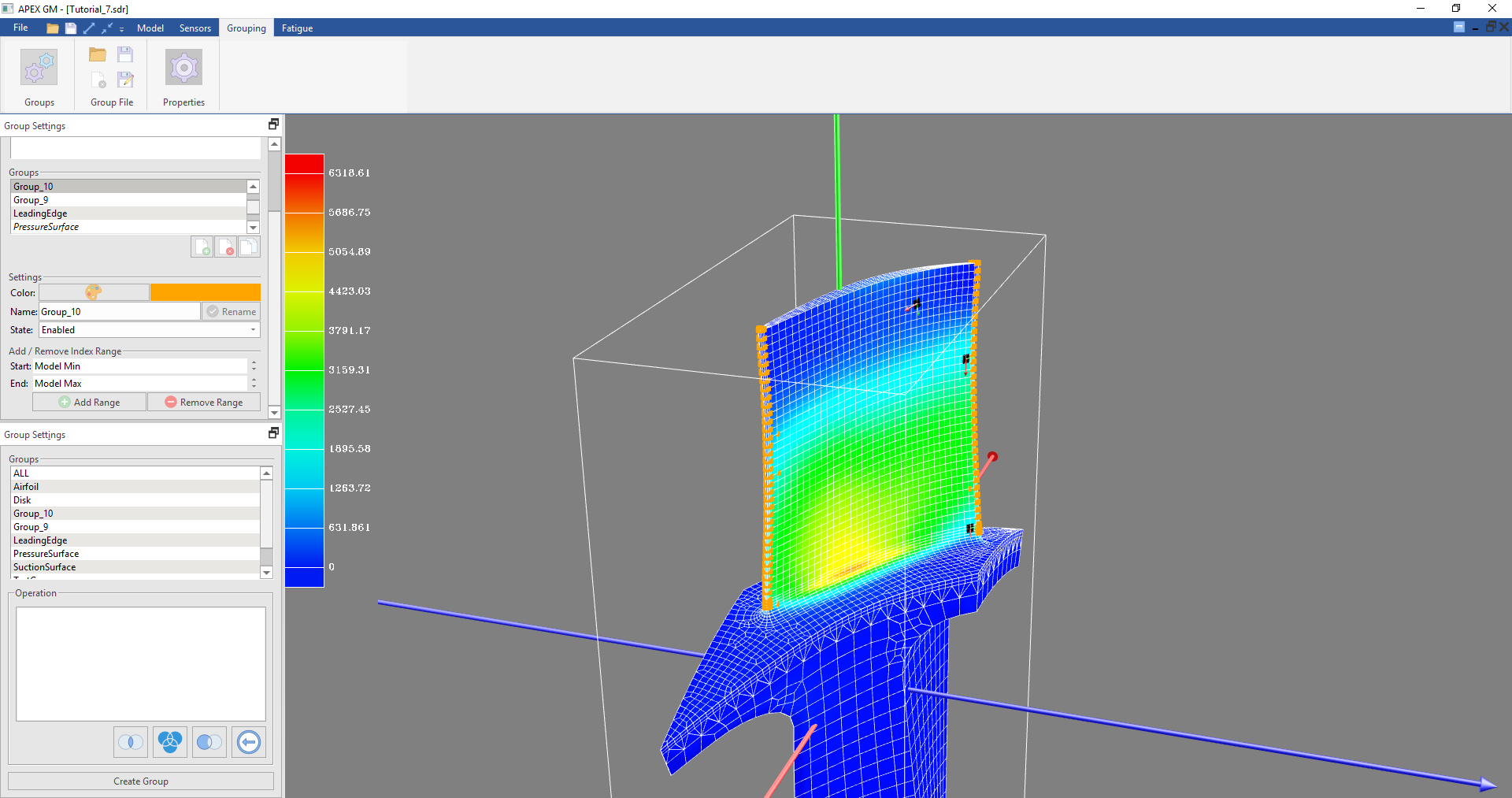Select ALL in lower groups list

135,473
